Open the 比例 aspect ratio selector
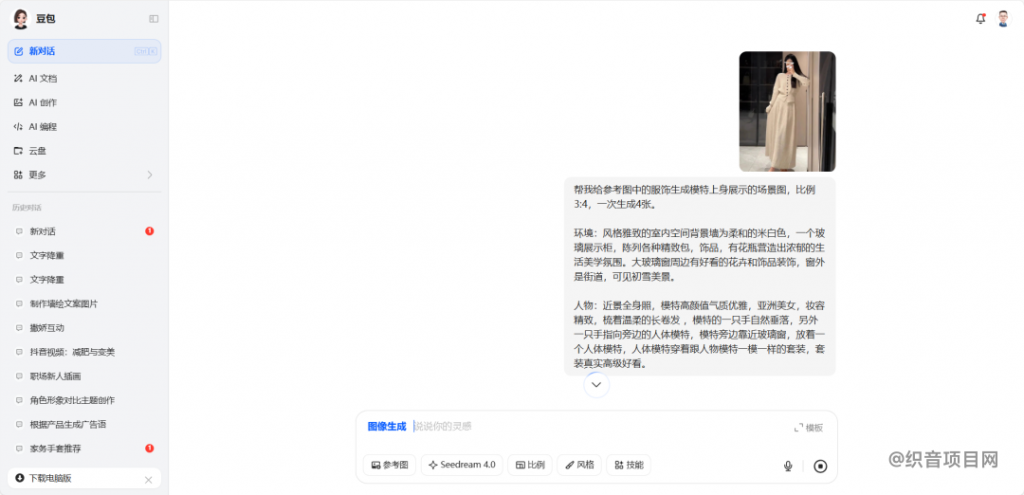 click(x=530, y=465)
